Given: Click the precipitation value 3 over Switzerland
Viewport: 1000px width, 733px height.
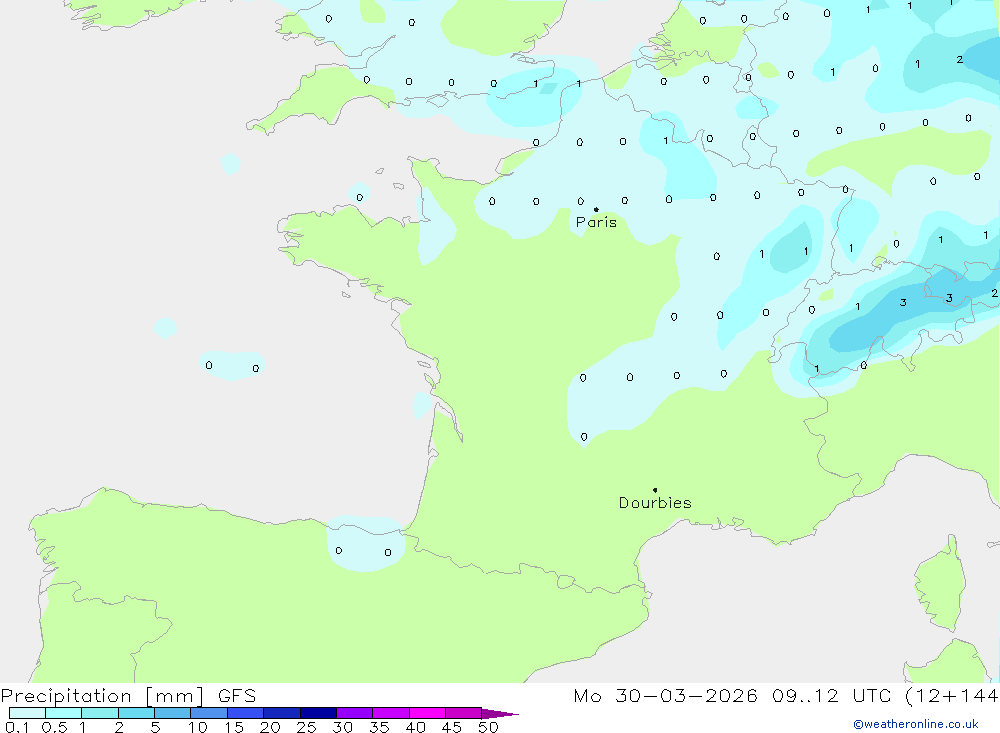Looking at the screenshot, I should (903, 302).
